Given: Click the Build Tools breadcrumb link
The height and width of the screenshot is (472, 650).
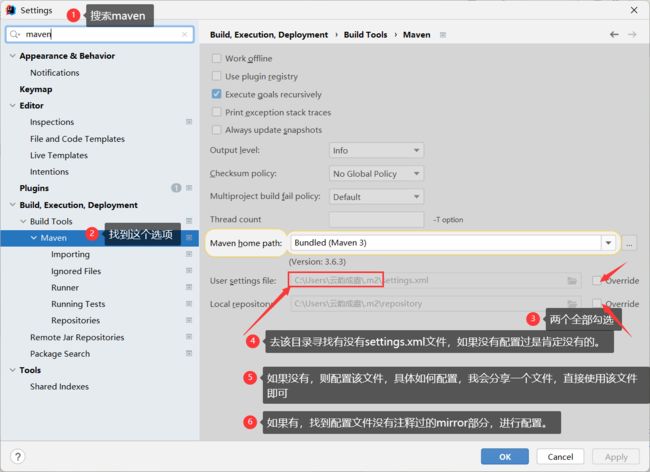Looking at the screenshot, I should [x=365, y=35].
